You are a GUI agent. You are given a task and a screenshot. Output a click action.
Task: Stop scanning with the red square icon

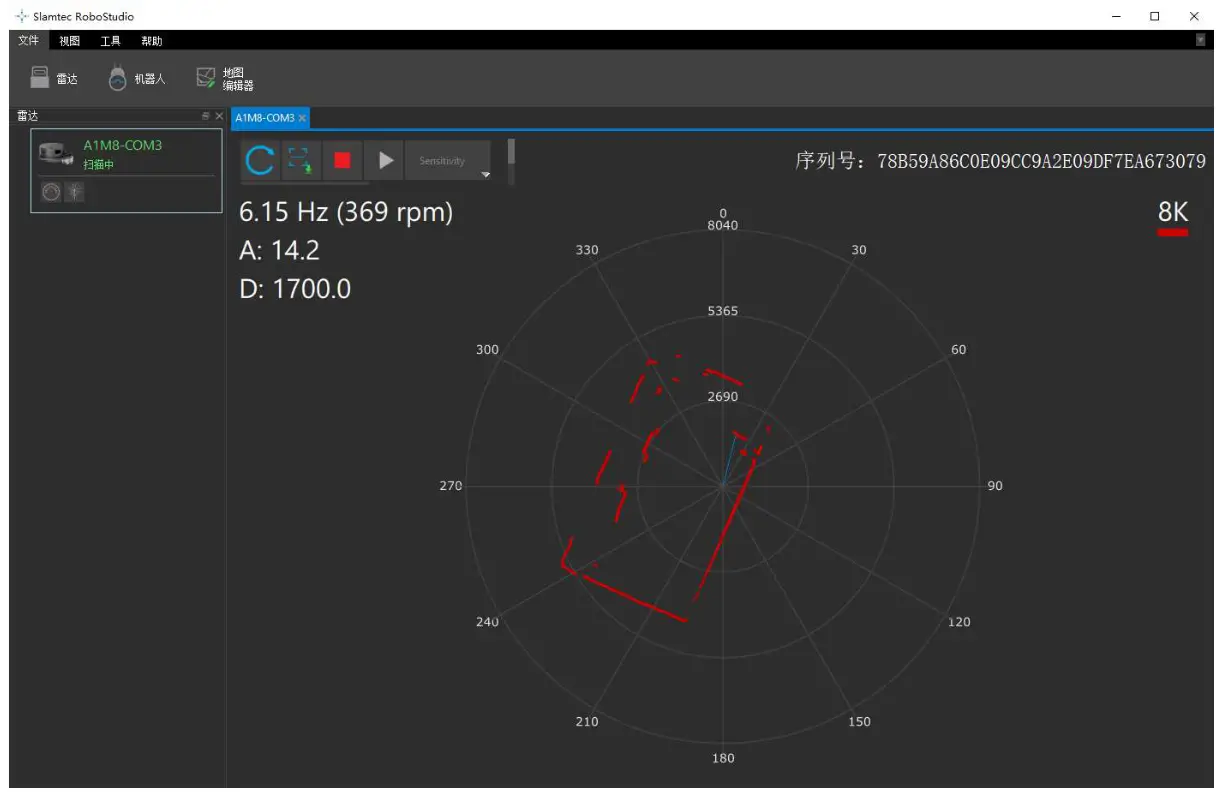(342, 160)
